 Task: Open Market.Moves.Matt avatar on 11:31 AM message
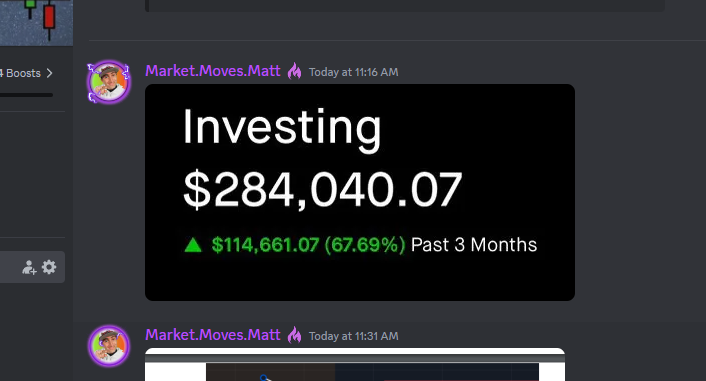[109, 346]
